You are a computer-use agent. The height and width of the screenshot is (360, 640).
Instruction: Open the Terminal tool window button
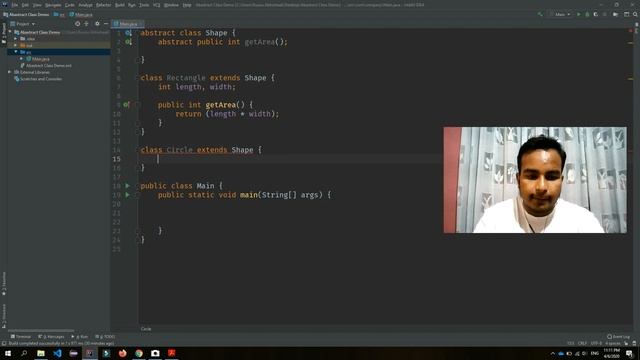[21, 337]
